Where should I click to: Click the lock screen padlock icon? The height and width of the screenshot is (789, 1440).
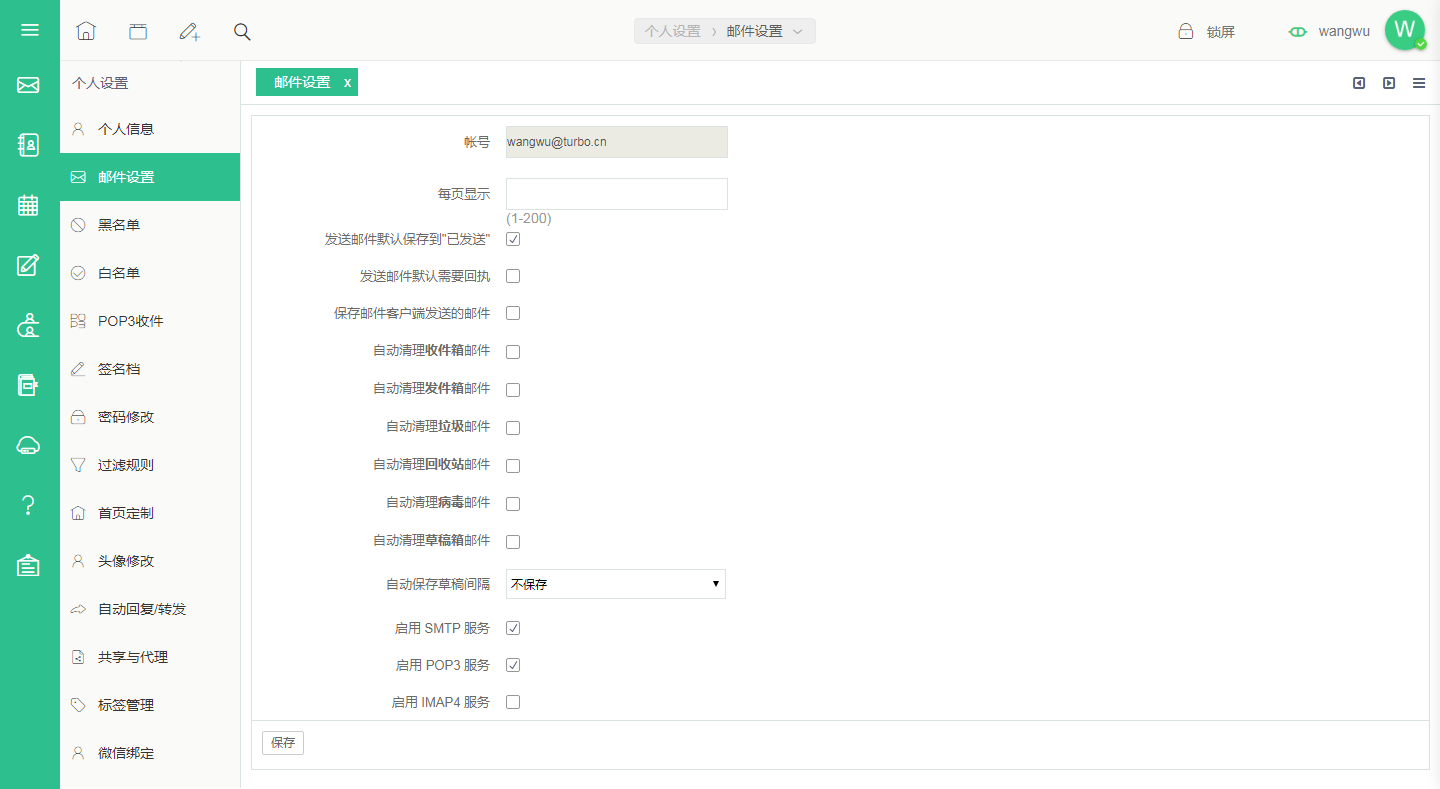1186,31
